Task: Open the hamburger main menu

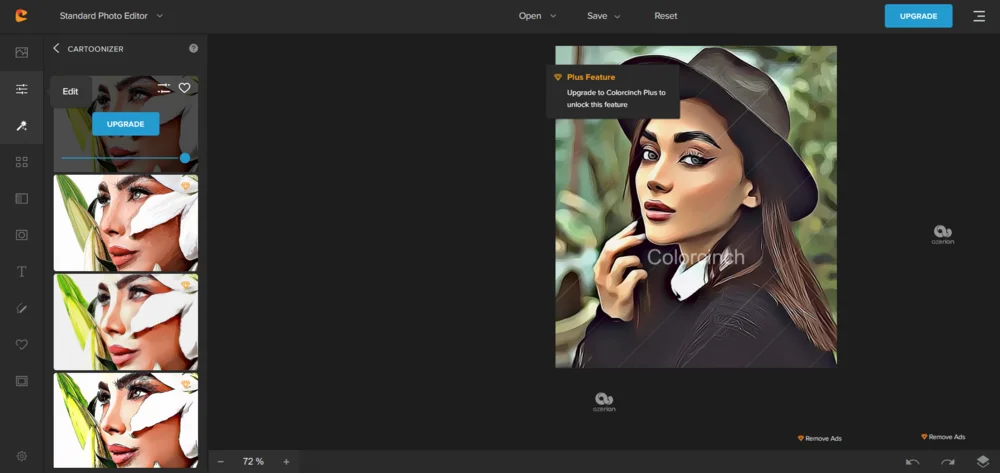Action: point(979,16)
